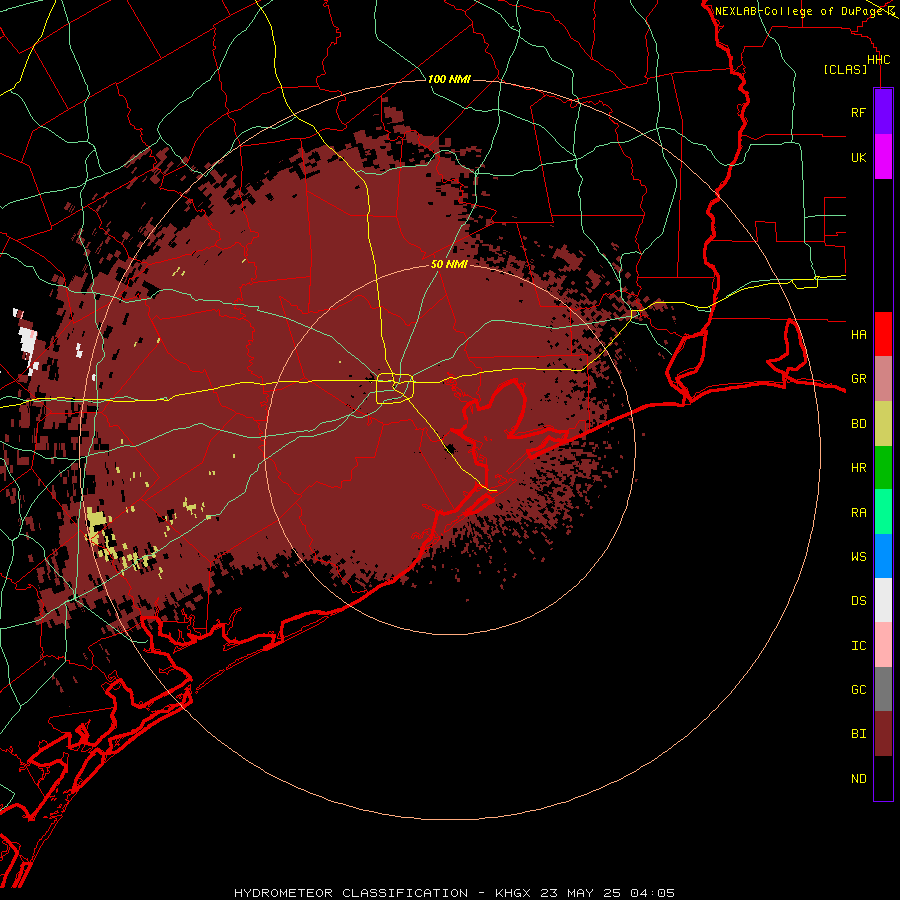
Task: Click the "UK" legend label
Action: (858, 157)
